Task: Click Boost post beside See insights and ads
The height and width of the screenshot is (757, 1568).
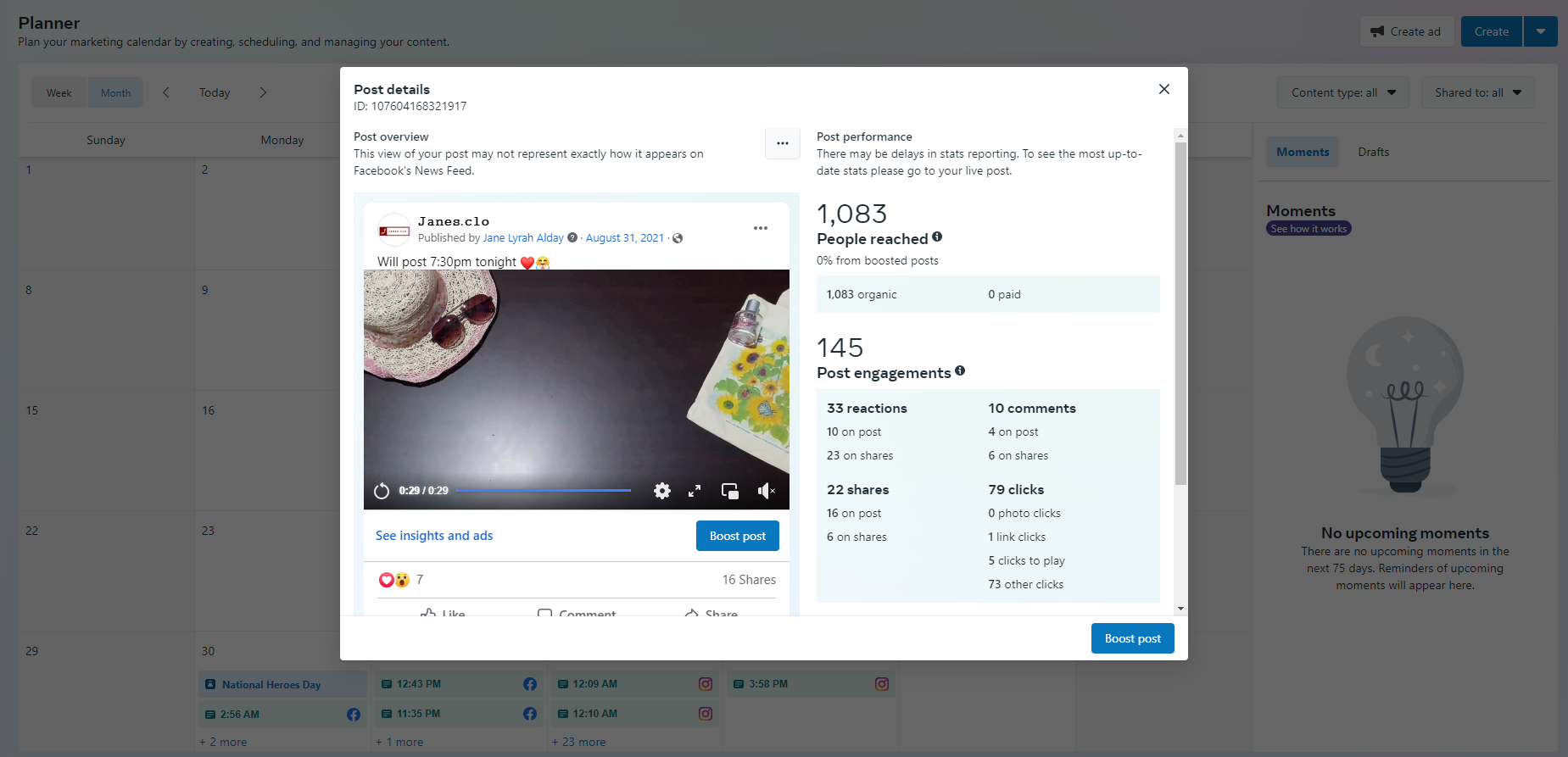Action: click(738, 536)
